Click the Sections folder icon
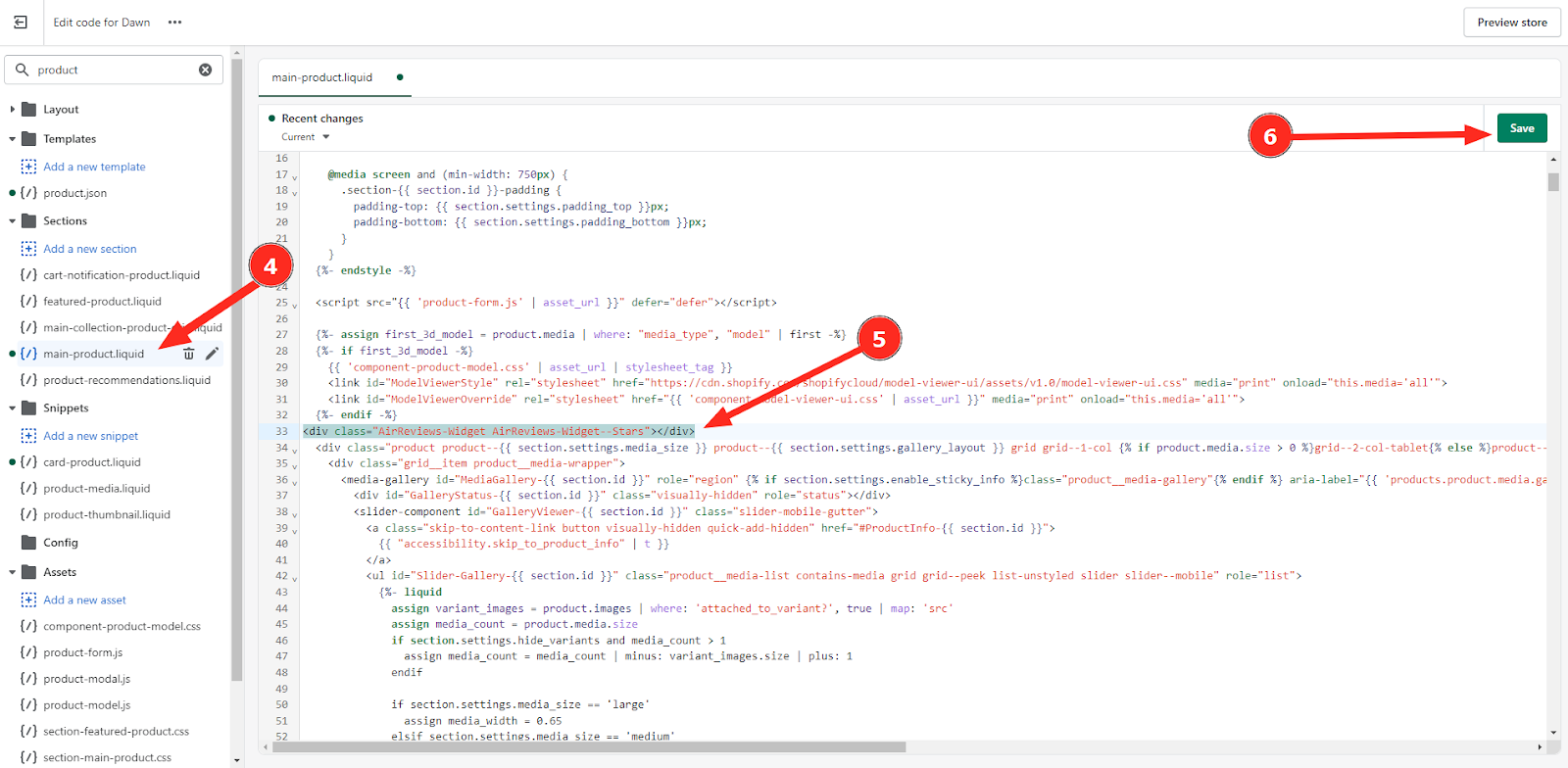Viewport: 1568px width, 768px height. [x=28, y=221]
